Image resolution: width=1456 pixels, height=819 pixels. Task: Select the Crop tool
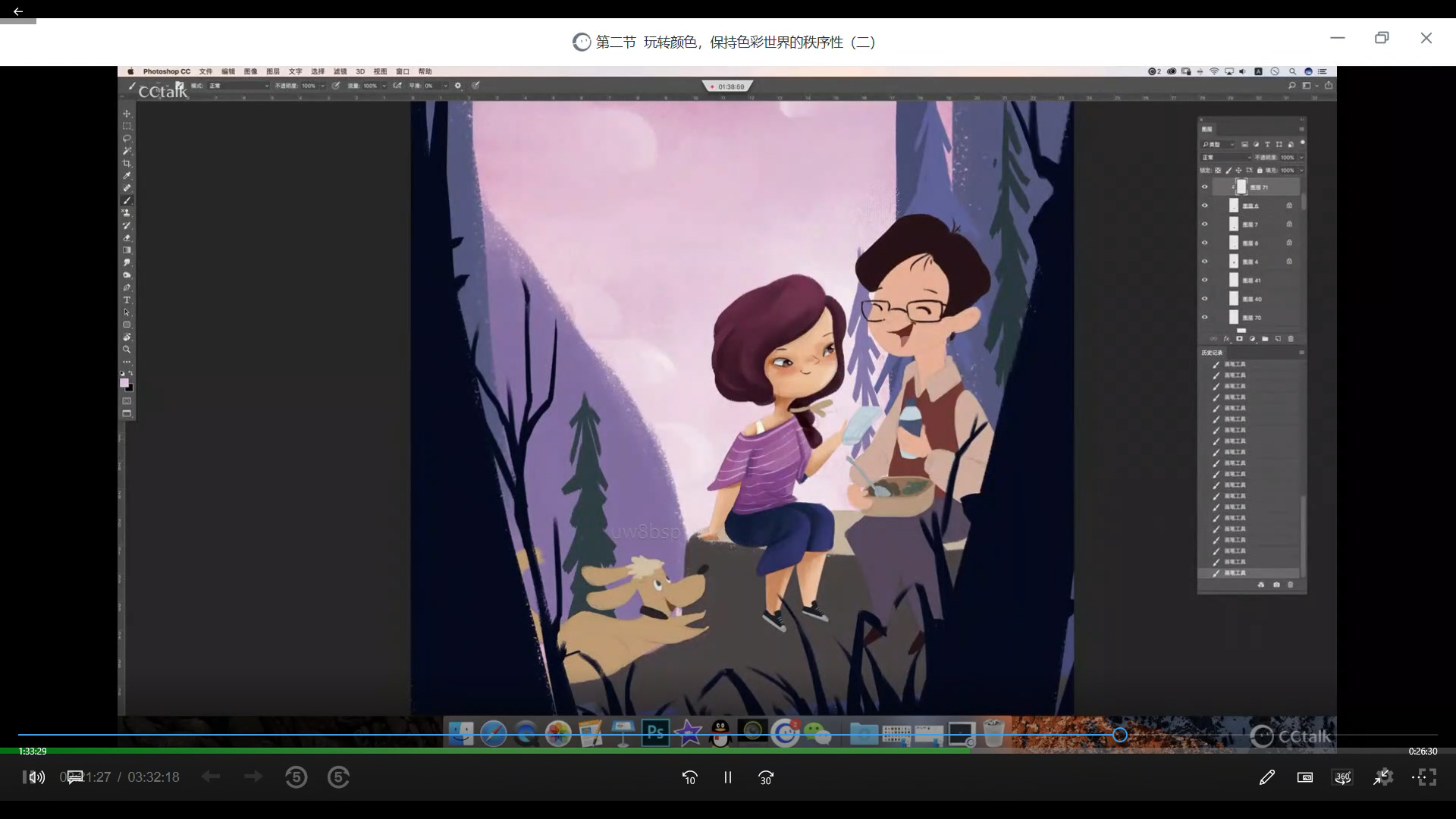[x=127, y=163]
